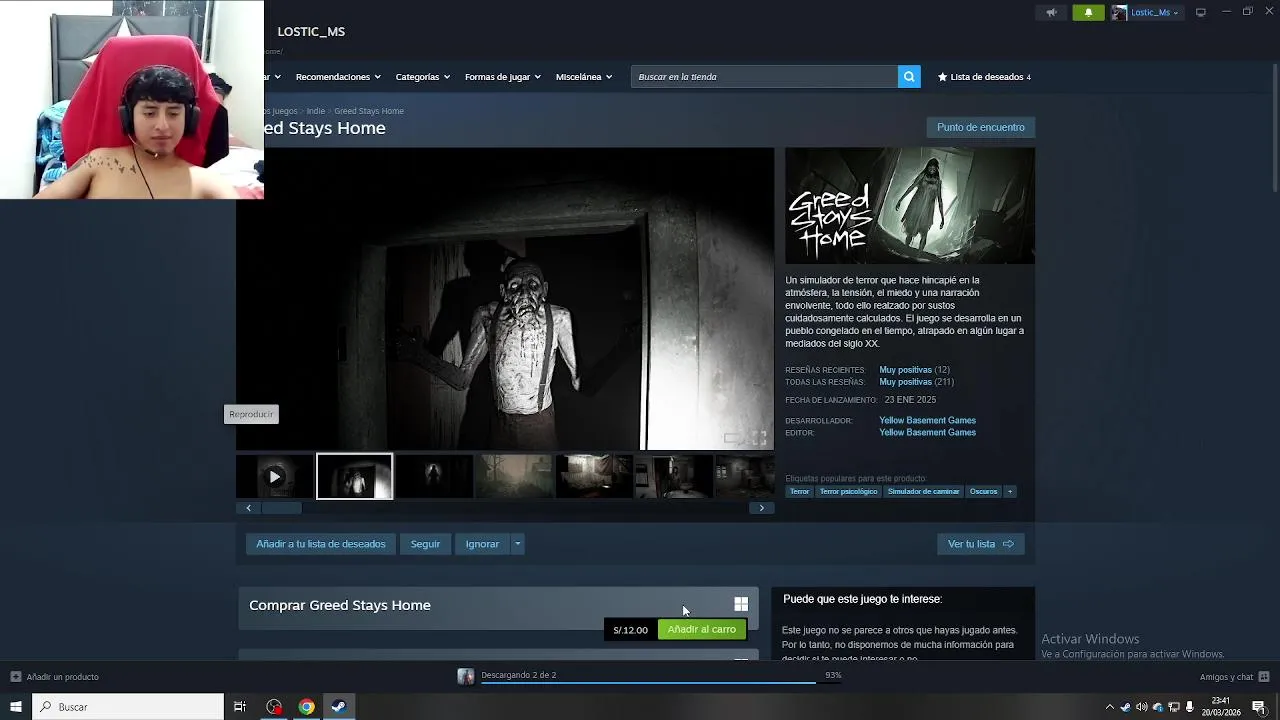Open Windows Start menu
Image resolution: width=1280 pixels, height=720 pixels.
(15, 707)
